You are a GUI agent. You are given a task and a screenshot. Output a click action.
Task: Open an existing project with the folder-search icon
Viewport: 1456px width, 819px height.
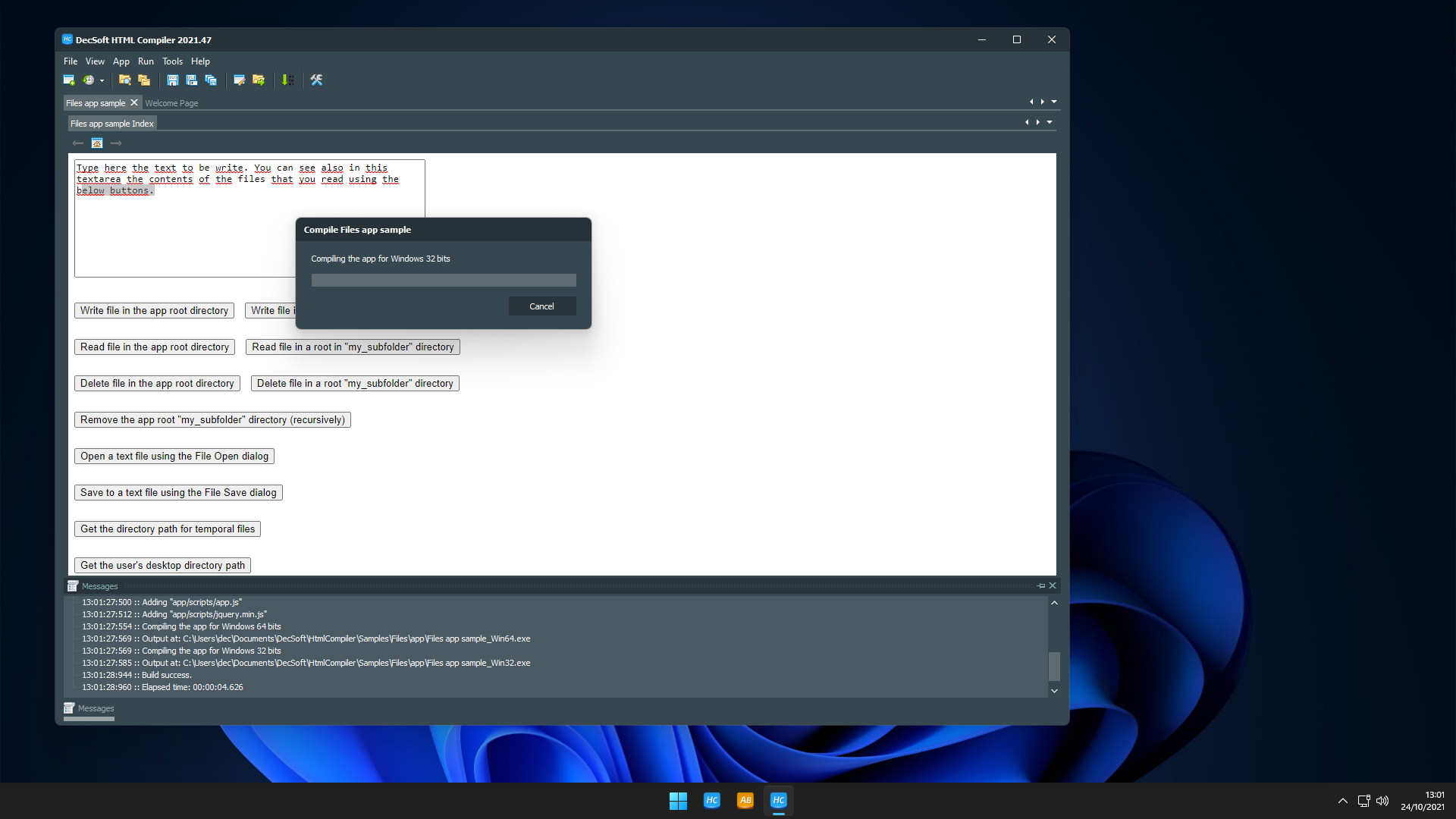click(125, 80)
